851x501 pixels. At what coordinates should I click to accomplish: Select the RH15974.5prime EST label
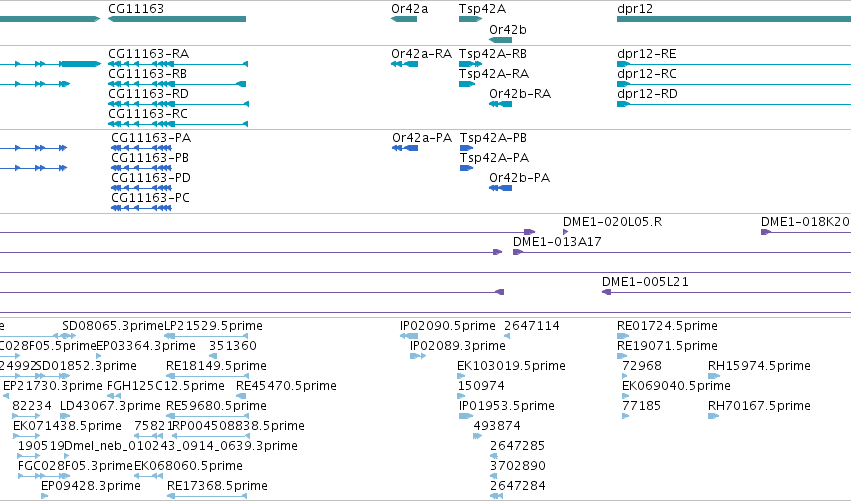pyautogui.click(x=759, y=366)
